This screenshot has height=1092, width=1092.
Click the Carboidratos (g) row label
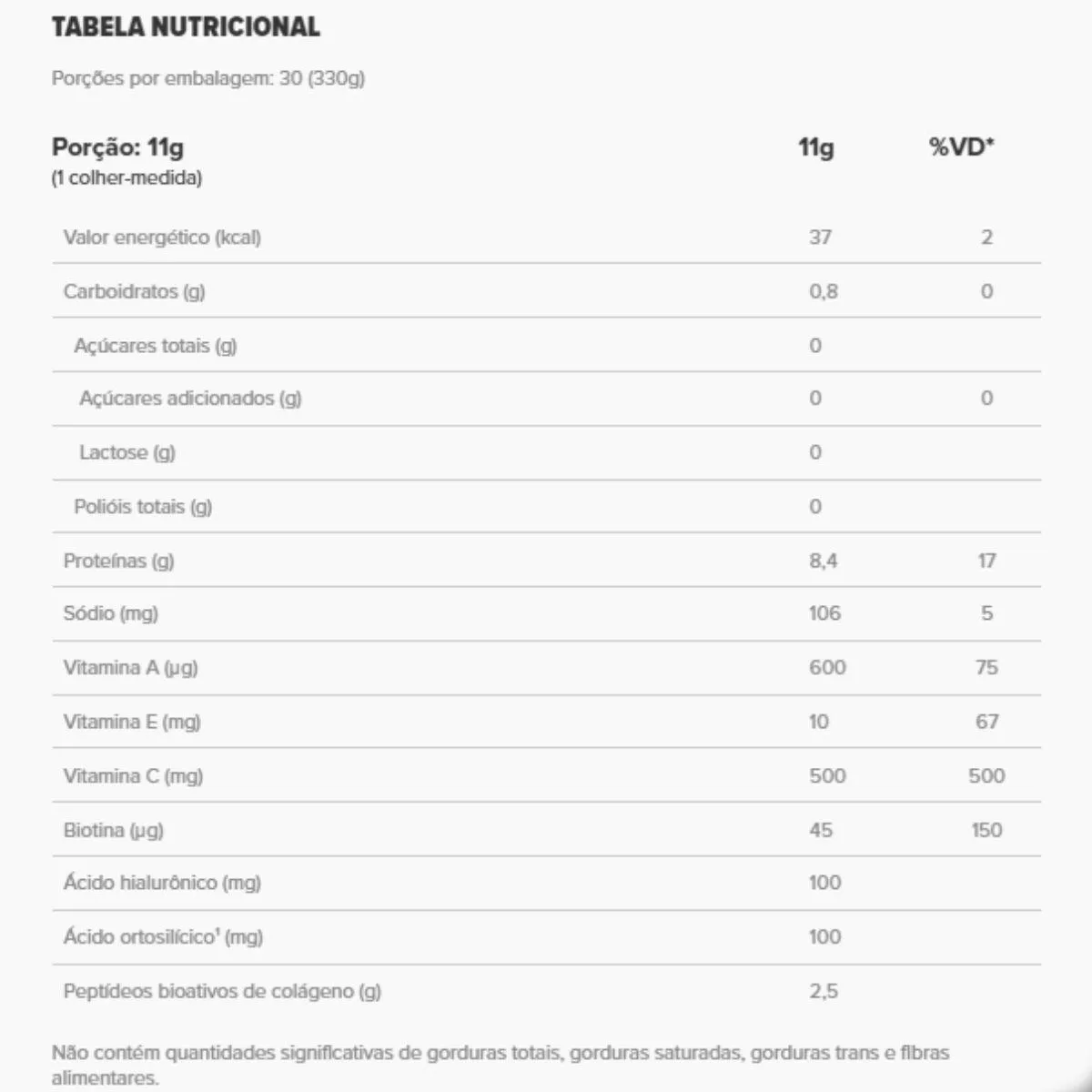click(134, 291)
